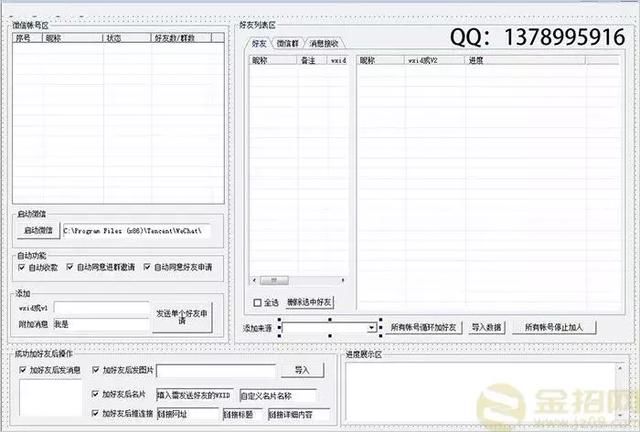Click the friend list scrollbar right arrow
The image size is (640, 432).
(x=343, y=280)
